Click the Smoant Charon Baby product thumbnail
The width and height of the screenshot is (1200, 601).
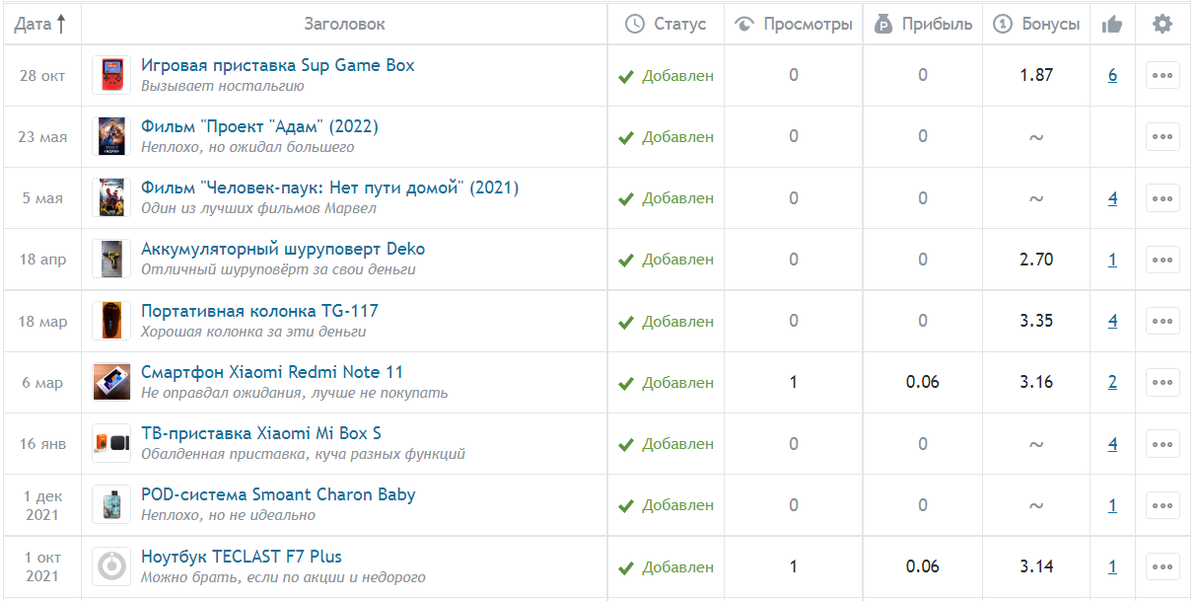(x=111, y=504)
